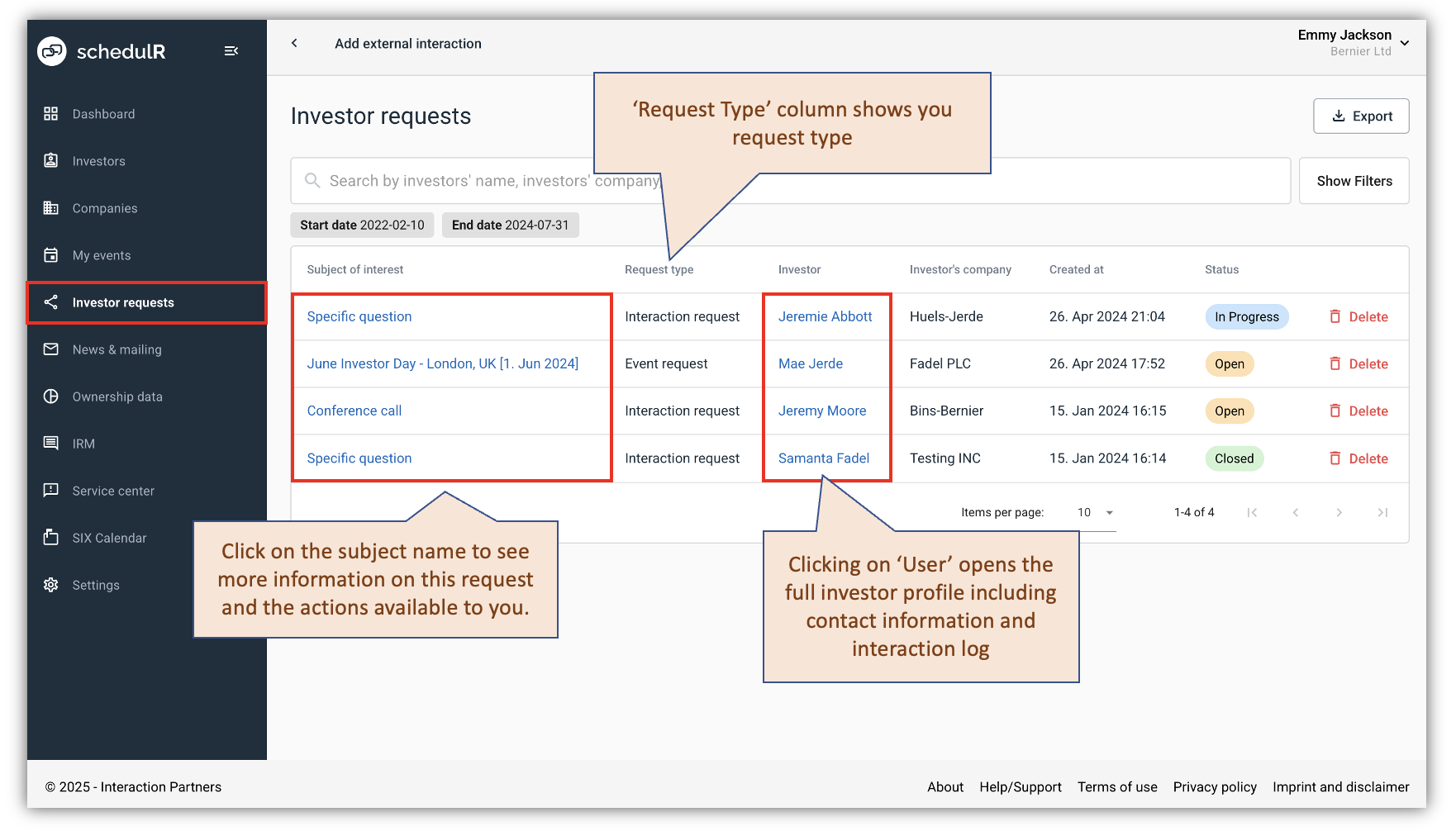Delete the Conference call request via trash icon
This screenshot has height=831, width=1456.
[x=1337, y=411]
